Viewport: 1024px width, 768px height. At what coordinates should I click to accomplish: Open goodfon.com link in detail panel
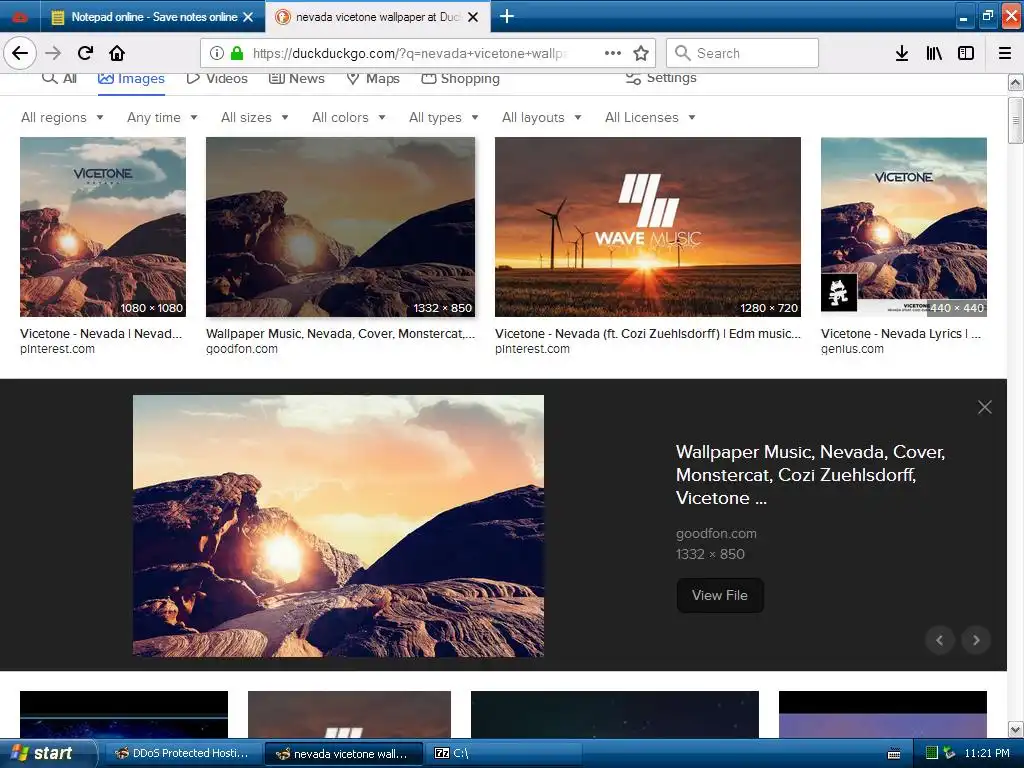tap(716, 534)
